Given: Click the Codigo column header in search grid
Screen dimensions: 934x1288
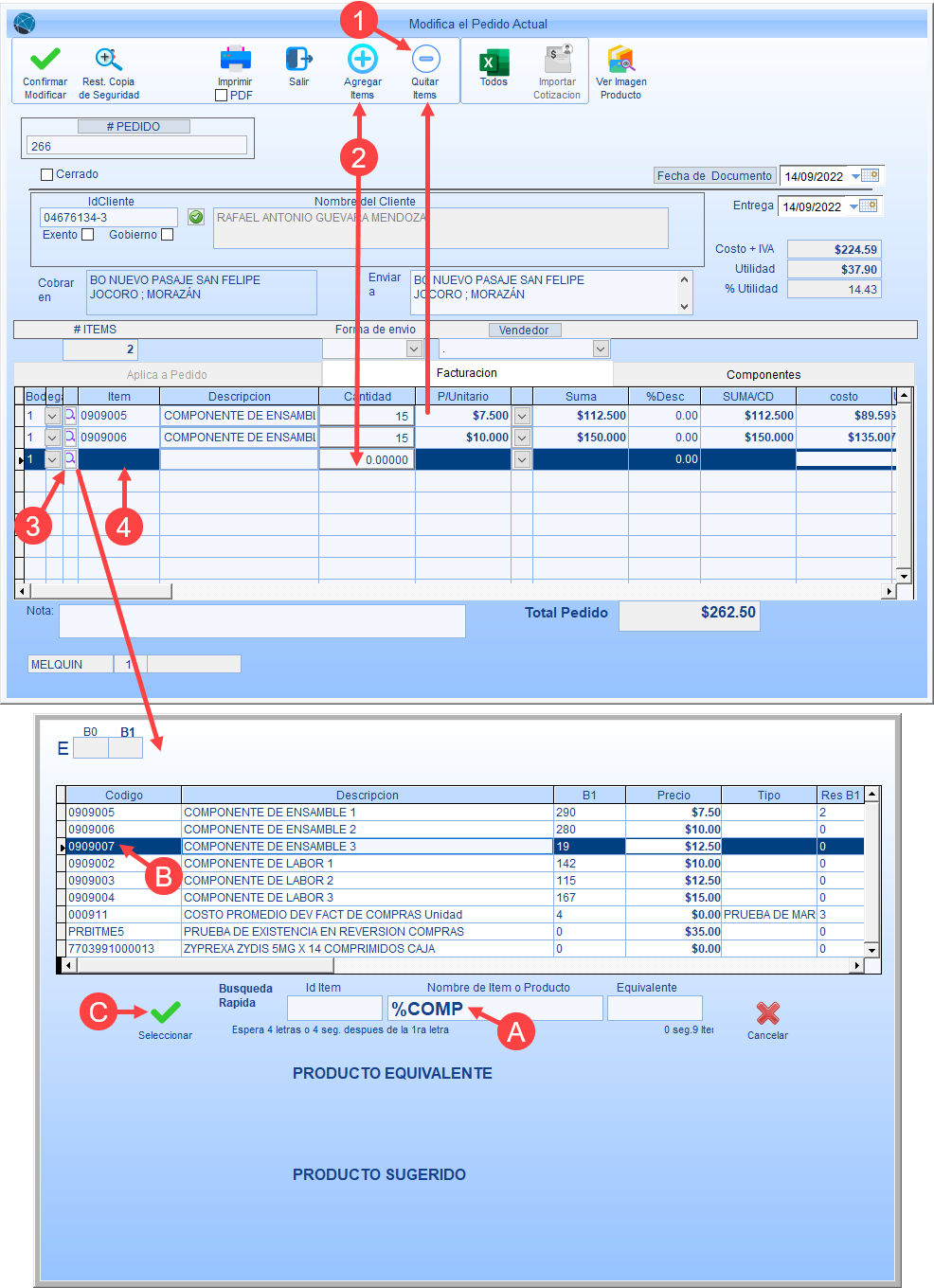Looking at the screenshot, I should pyautogui.click(x=124, y=796).
